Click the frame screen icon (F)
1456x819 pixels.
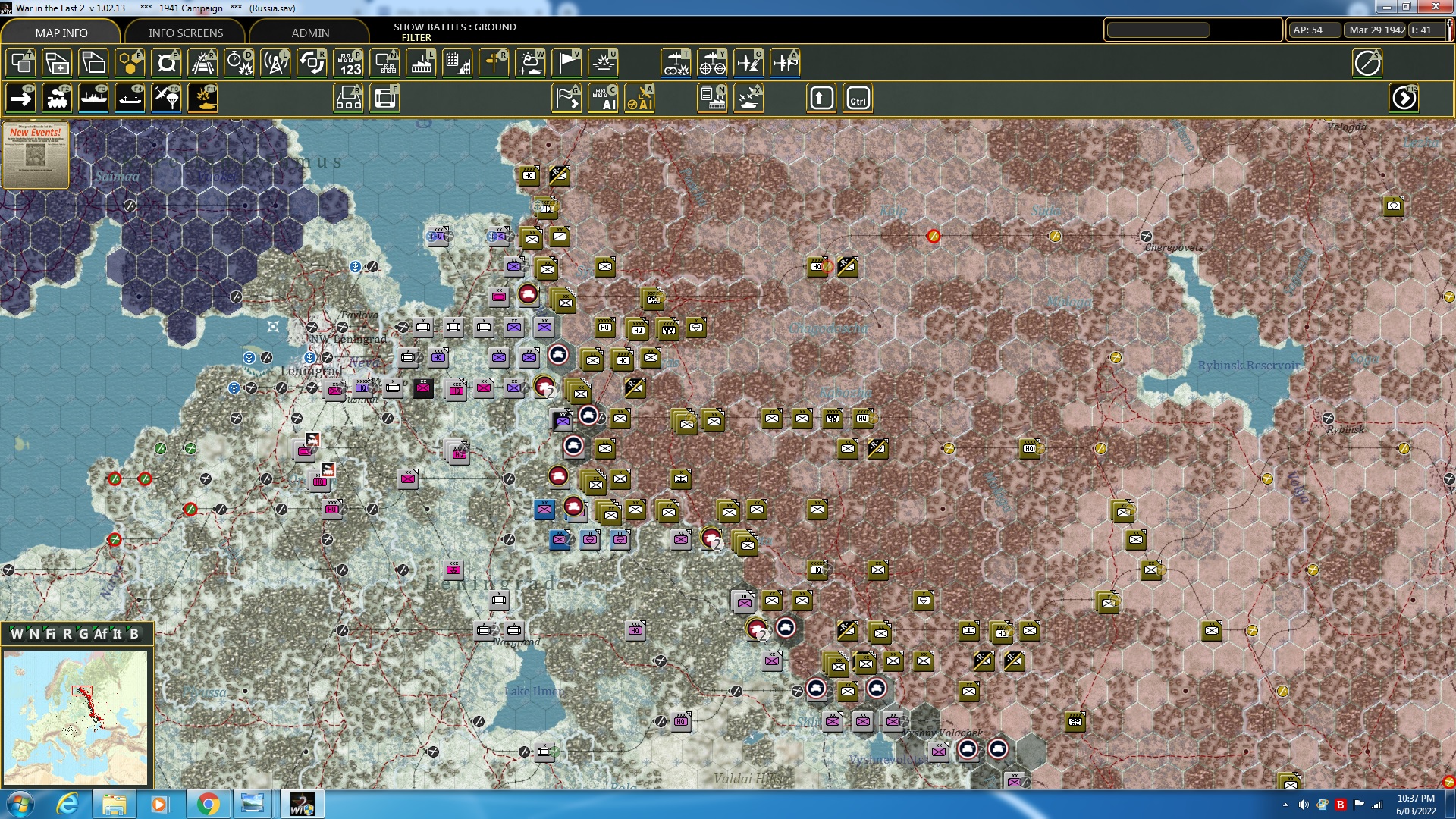pyautogui.click(x=384, y=99)
